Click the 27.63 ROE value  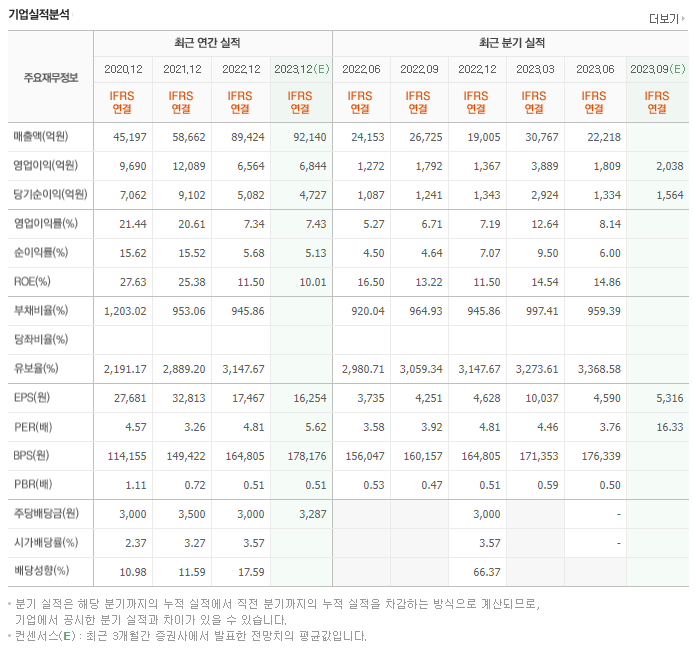(133, 282)
